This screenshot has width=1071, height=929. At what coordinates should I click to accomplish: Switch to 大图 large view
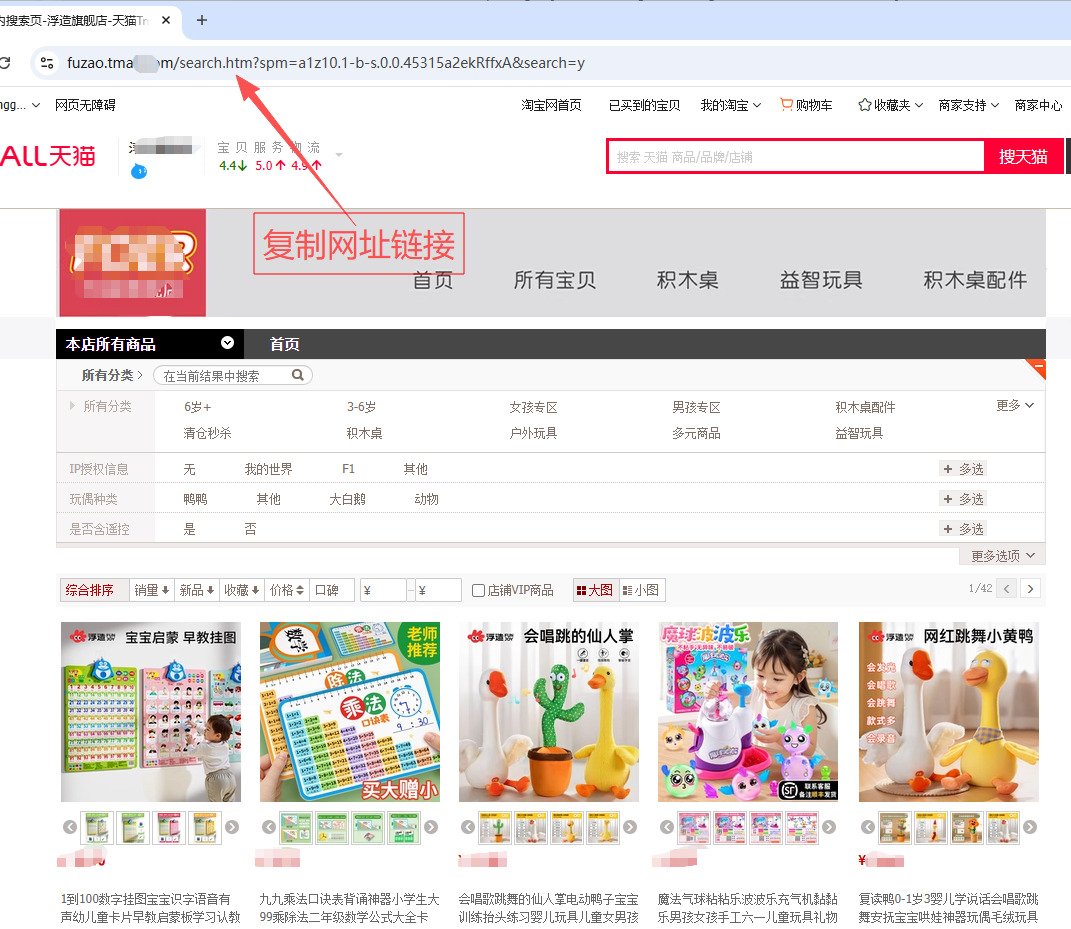(x=596, y=590)
